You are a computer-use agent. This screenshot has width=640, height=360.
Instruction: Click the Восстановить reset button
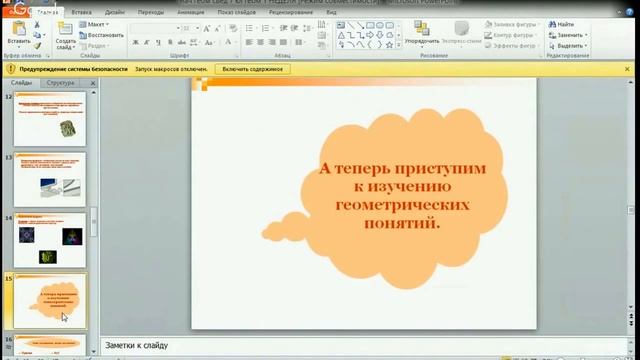coord(101,35)
